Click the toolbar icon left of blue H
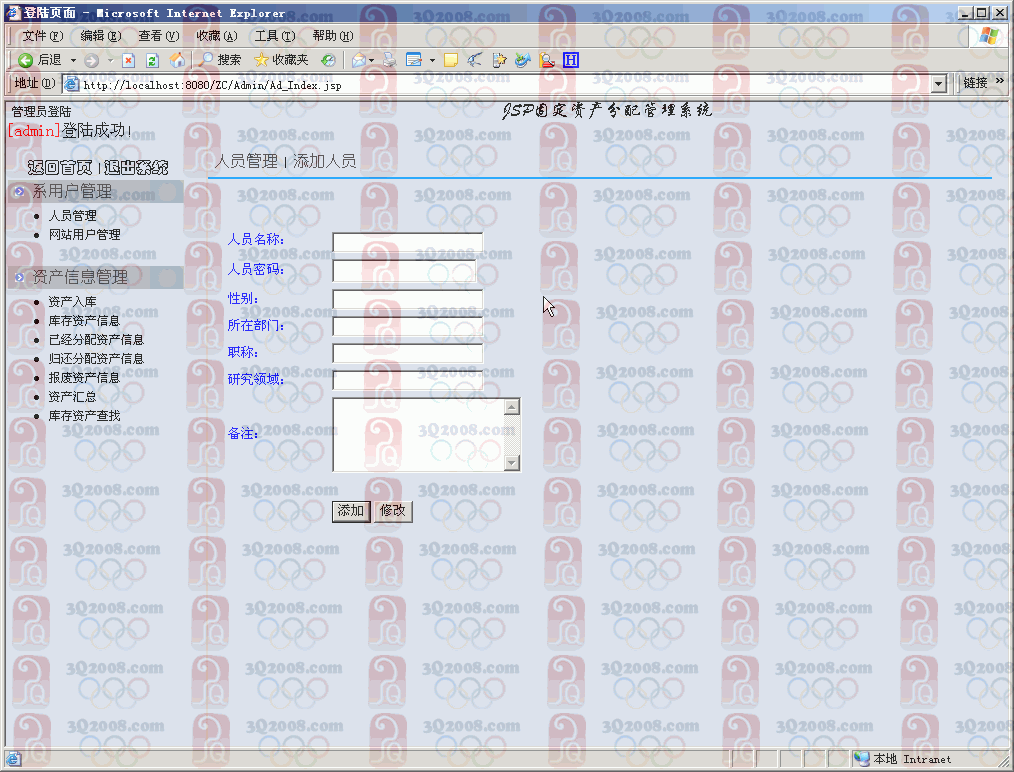Image resolution: width=1014 pixels, height=772 pixels. (x=547, y=60)
